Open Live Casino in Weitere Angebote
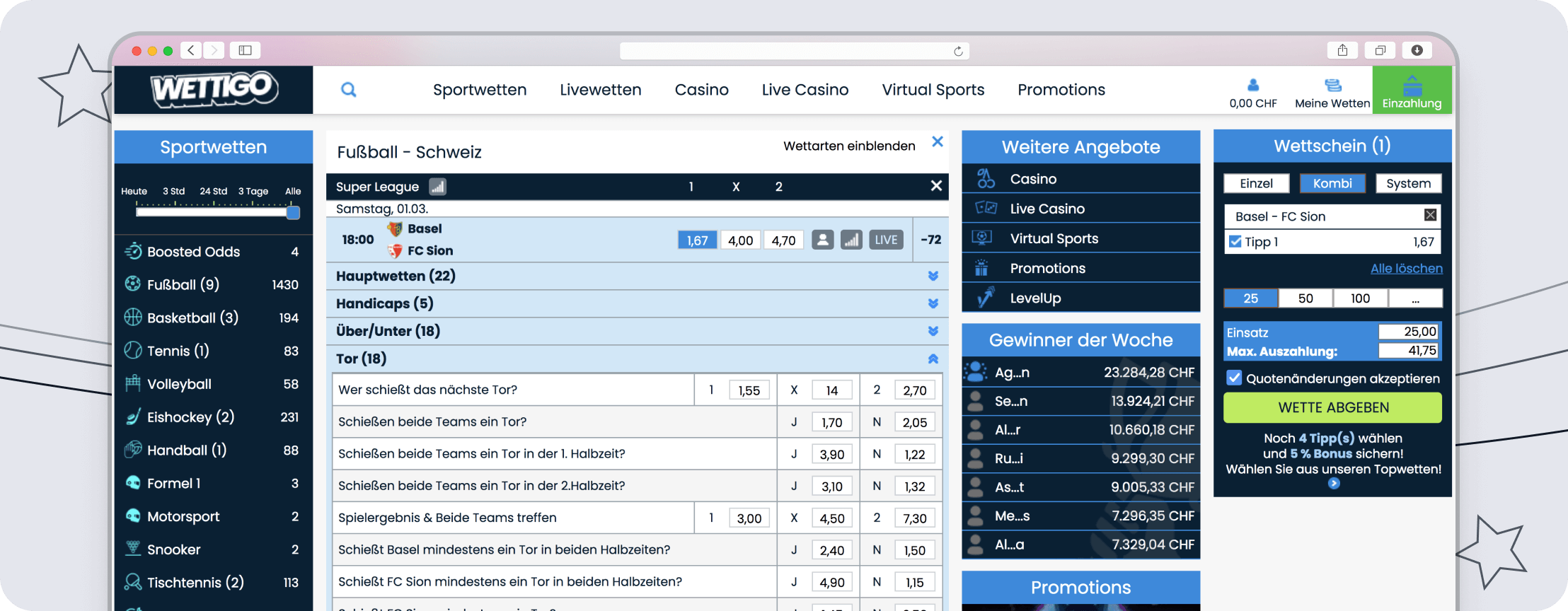Image resolution: width=1568 pixels, height=611 pixels. pyautogui.click(x=1080, y=209)
